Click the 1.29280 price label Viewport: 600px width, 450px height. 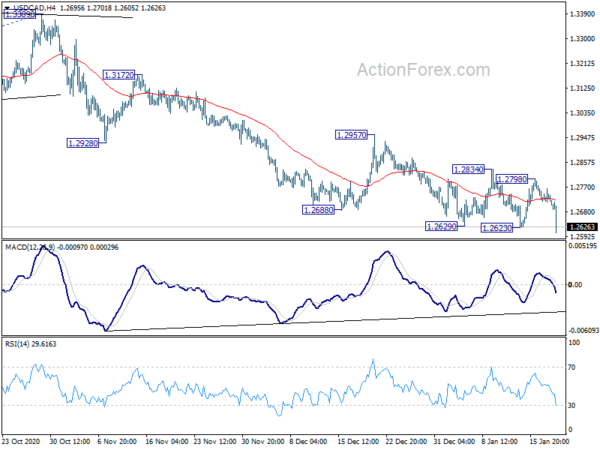[x=83, y=143]
